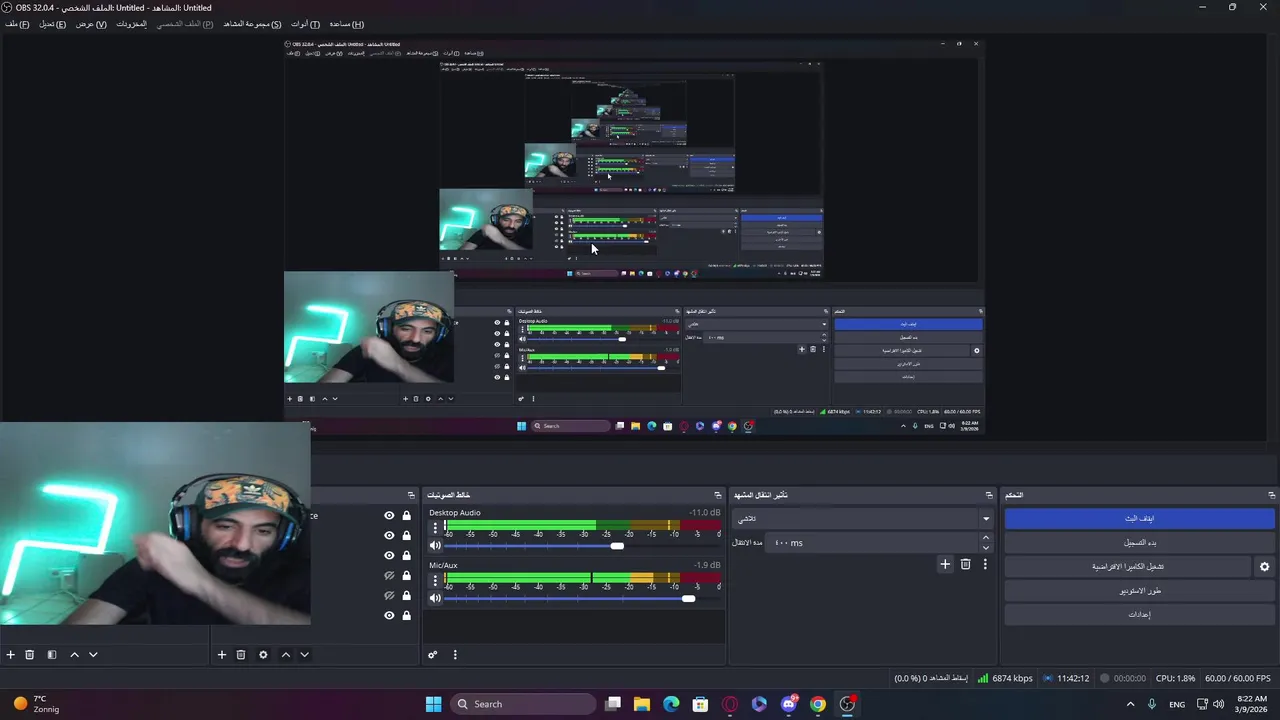Screen dimensions: 1280x720
Task: Open source properties with the gear icon
Action: 263,655
